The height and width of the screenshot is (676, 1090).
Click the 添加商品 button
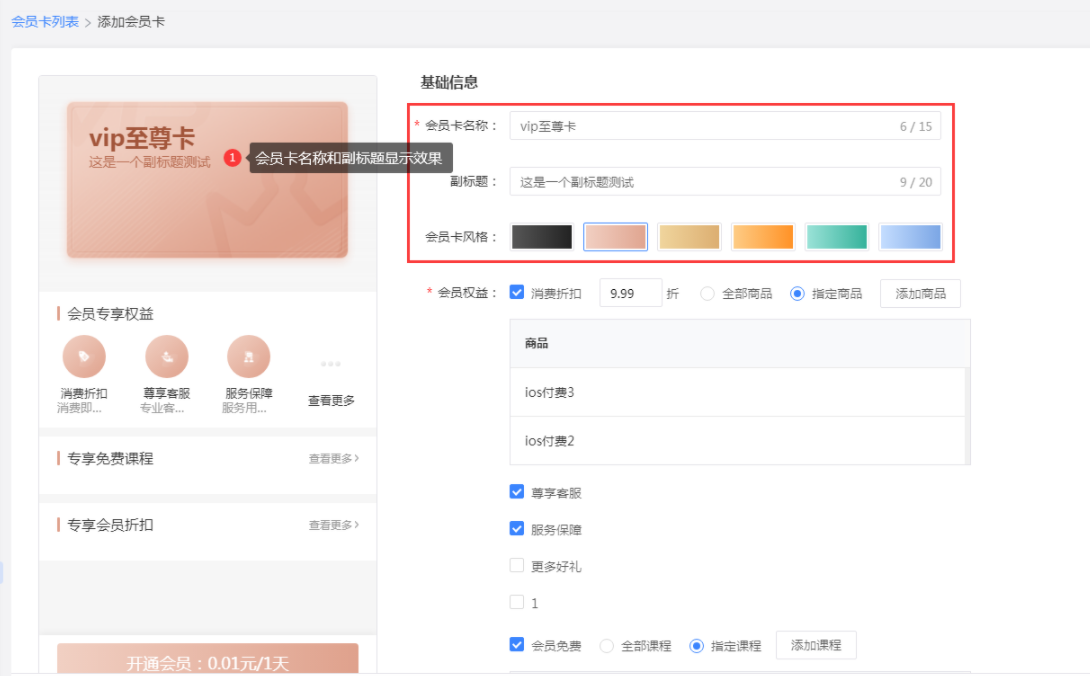point(920,293)
